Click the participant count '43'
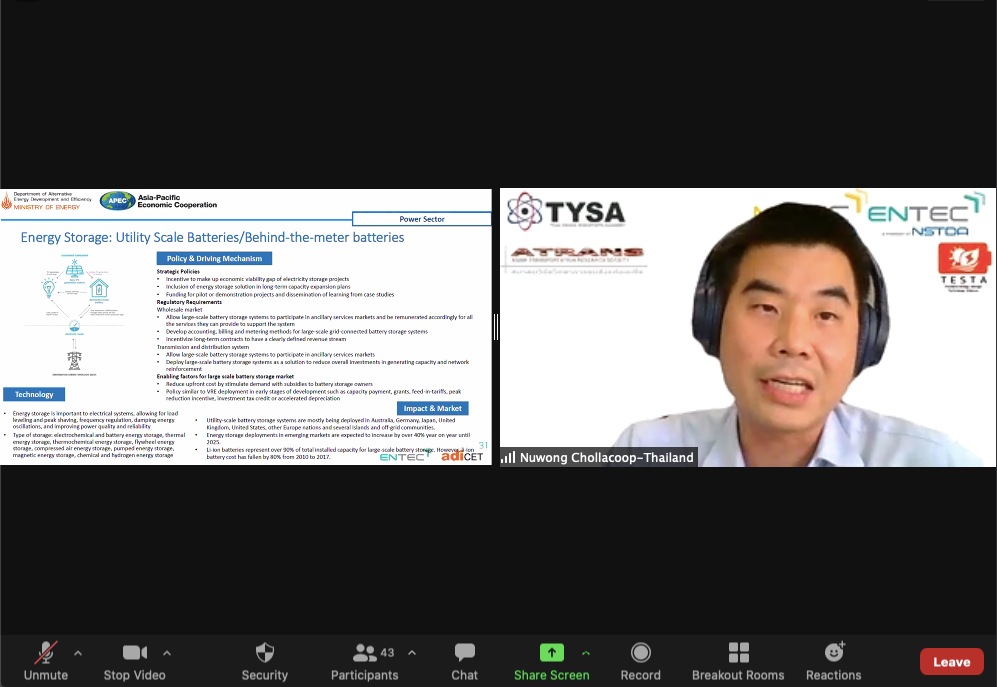 pos(387,653)
